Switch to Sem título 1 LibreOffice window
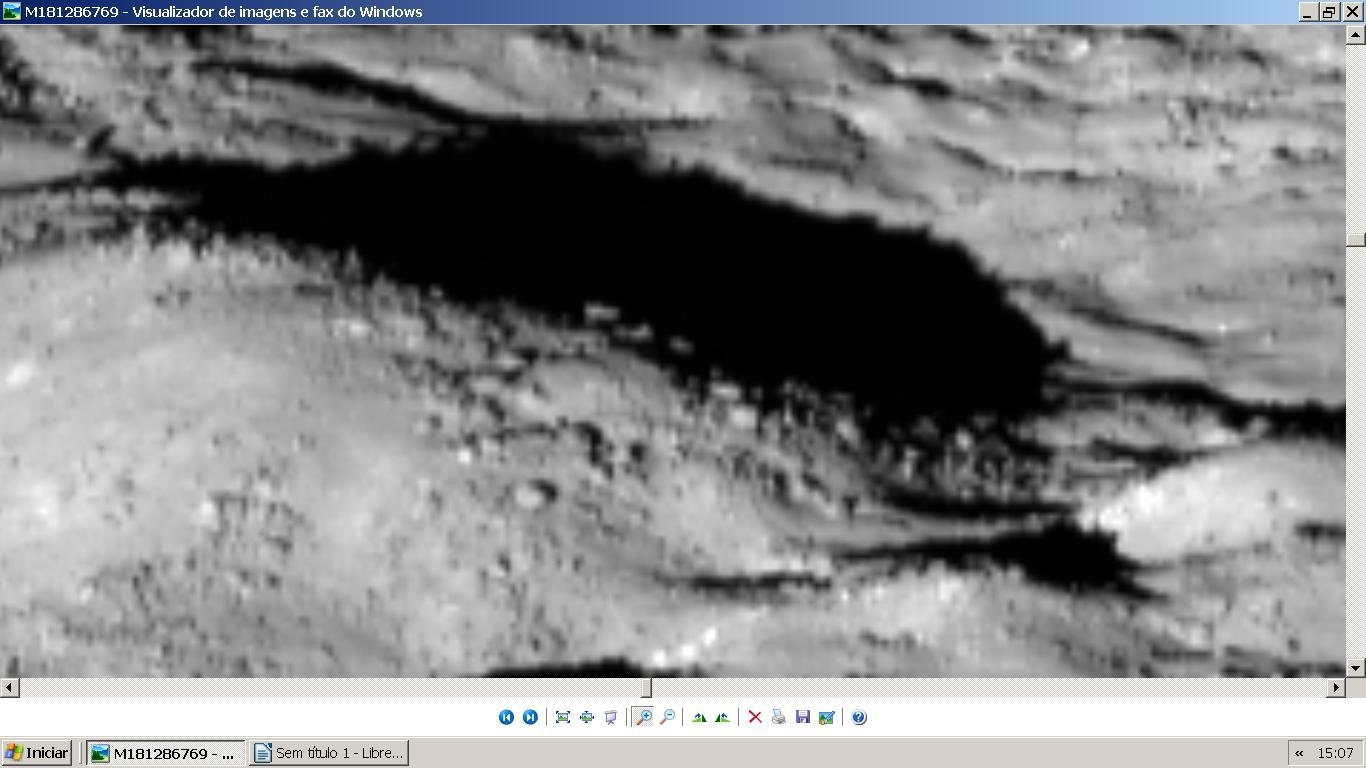The width and height of the screenshot is (1366, 768). pos(329,753)
